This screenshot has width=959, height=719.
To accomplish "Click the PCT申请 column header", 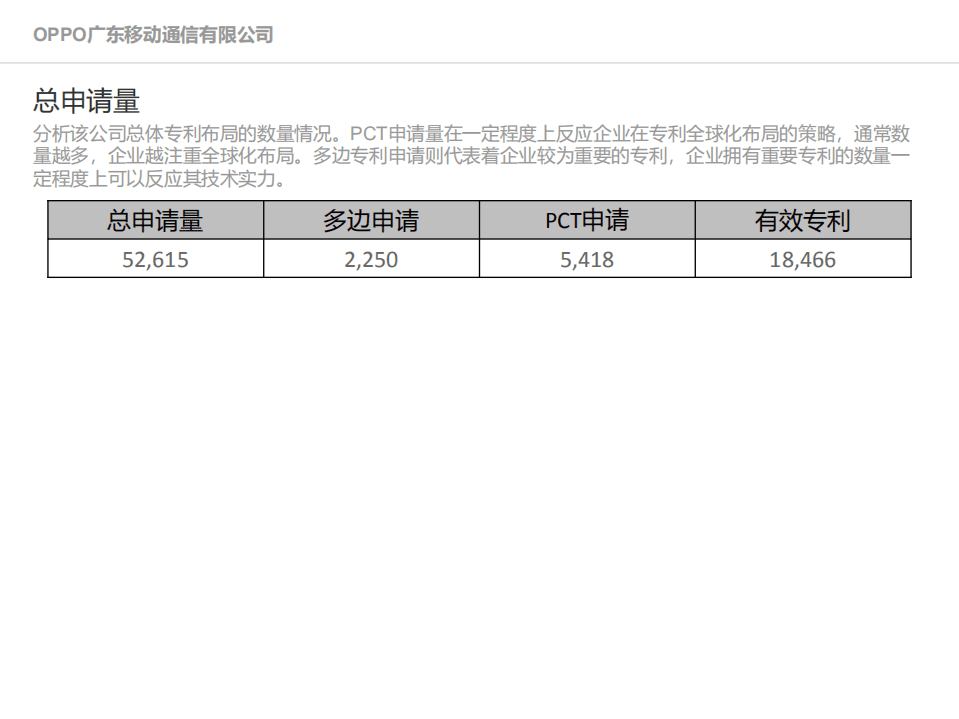I will coord(586,220).
